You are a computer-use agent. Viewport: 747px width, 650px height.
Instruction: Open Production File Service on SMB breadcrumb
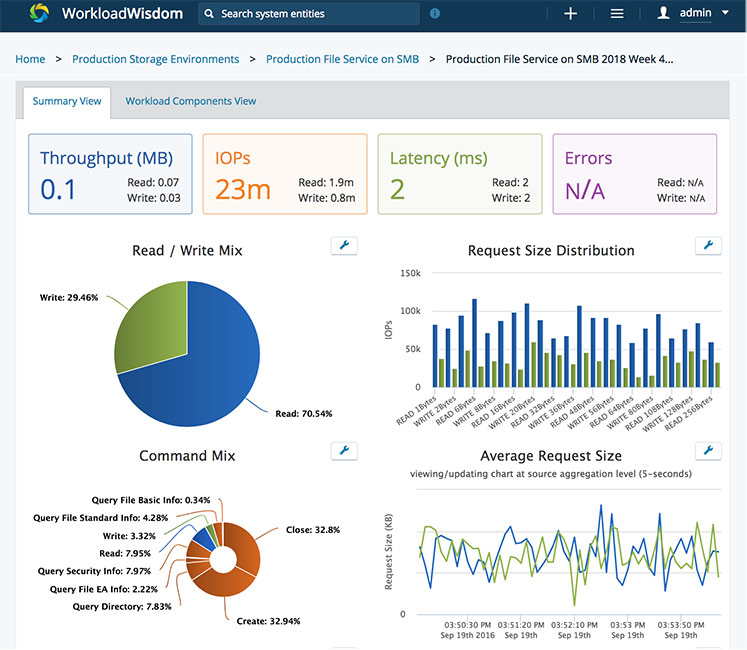coord(342,59)
